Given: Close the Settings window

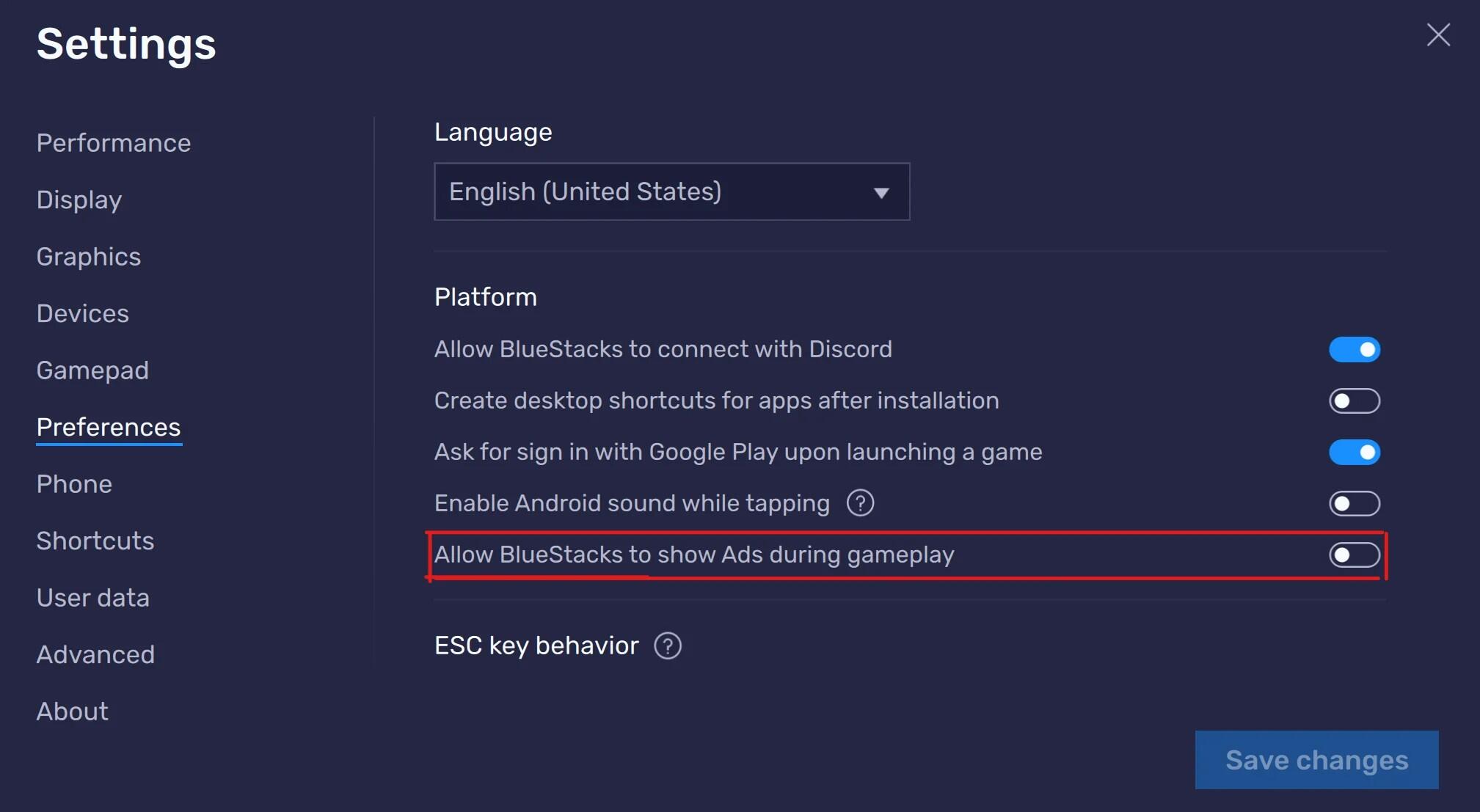Looking at the screenshot, I should tap(1438, 34).
